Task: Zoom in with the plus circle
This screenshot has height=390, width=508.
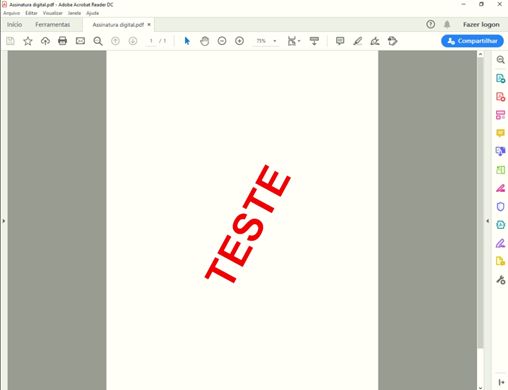Action: click(x=239, y=41)
